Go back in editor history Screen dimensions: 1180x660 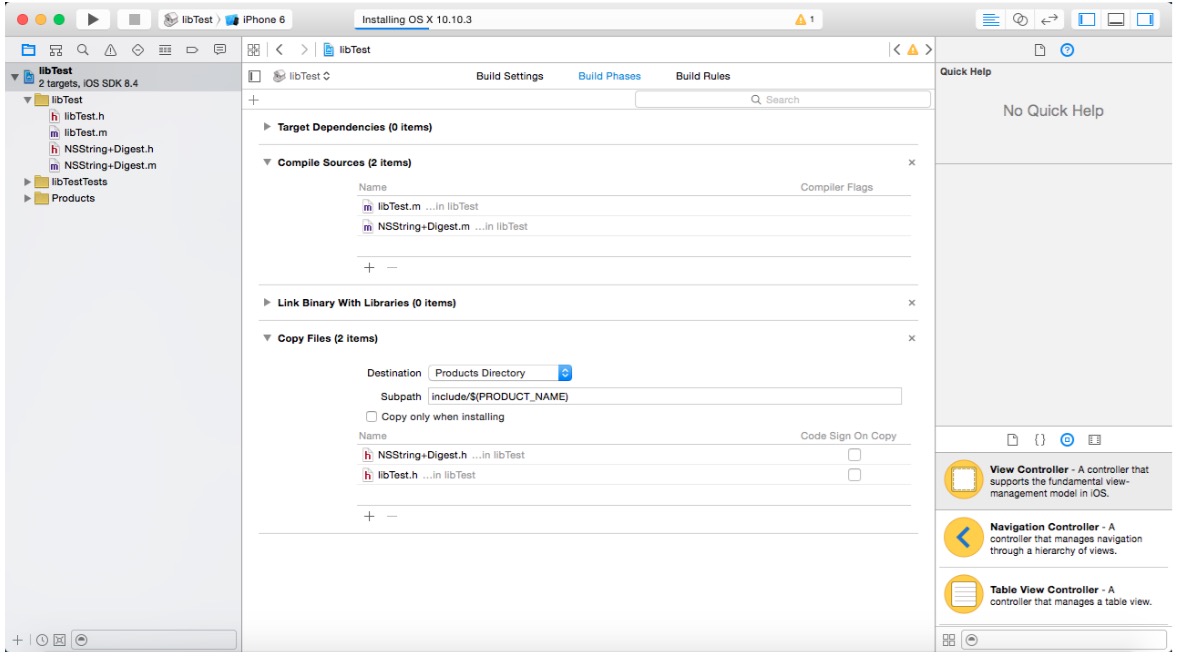pos(279,50)
